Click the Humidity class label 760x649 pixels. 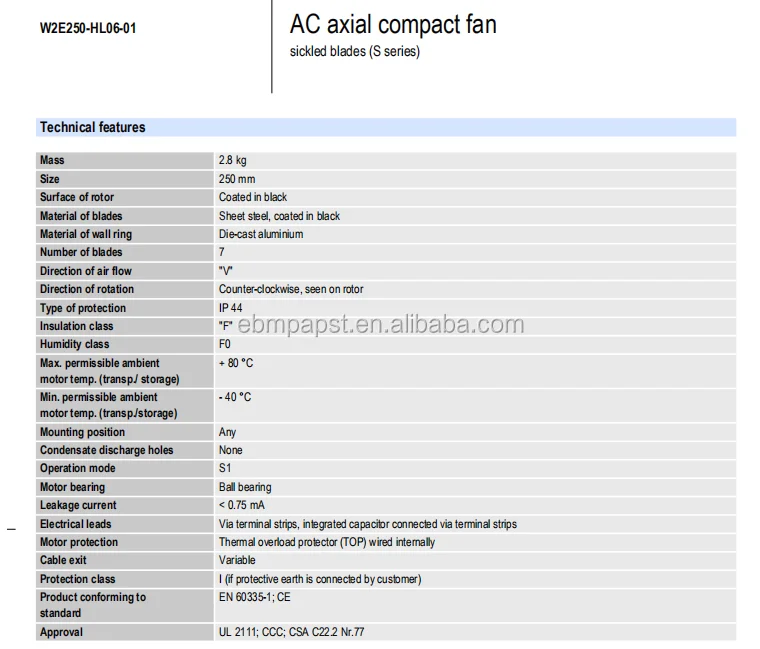point(75,344)
